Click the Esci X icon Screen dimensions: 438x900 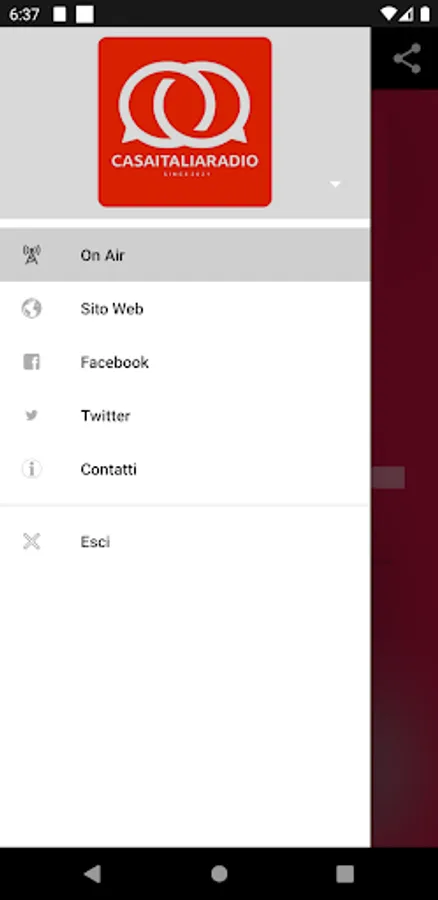coord(32,541)
